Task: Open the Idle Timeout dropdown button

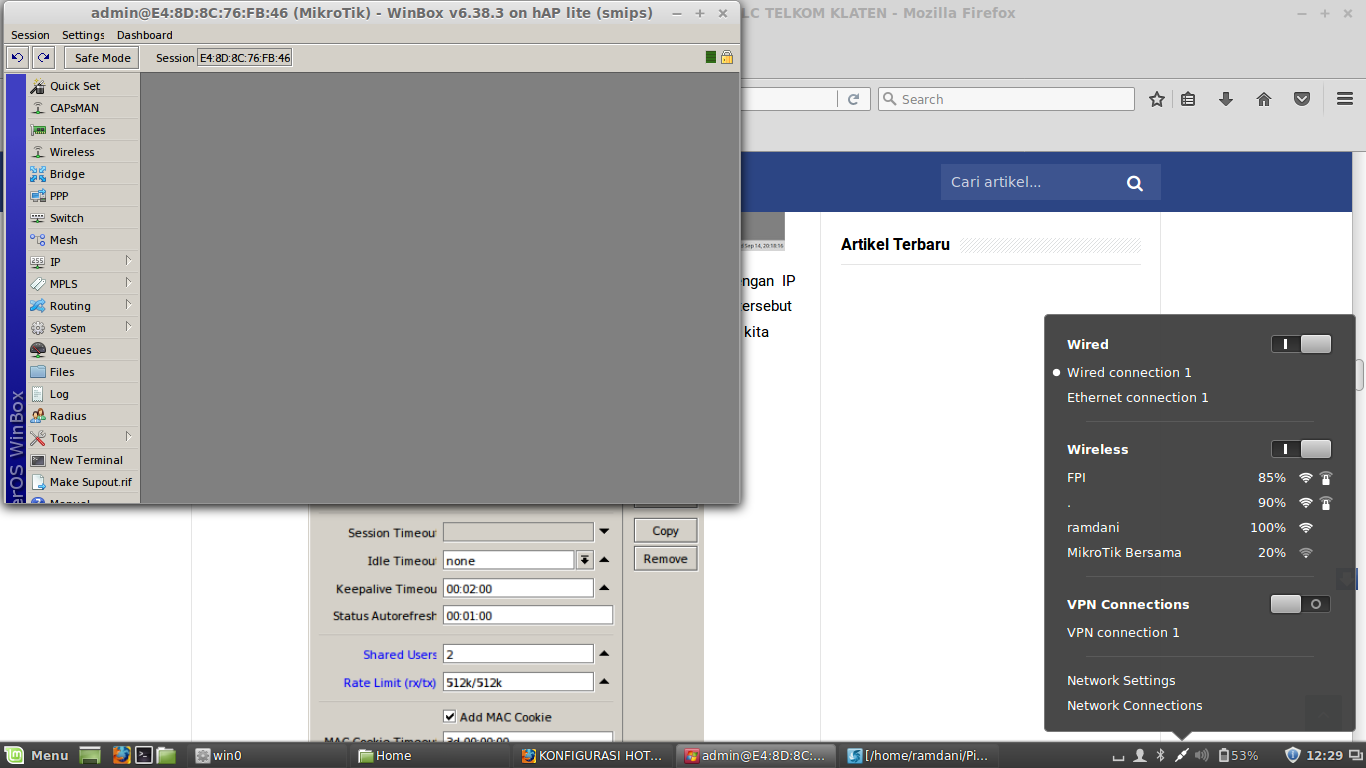Action: click(x=585, y=560)
